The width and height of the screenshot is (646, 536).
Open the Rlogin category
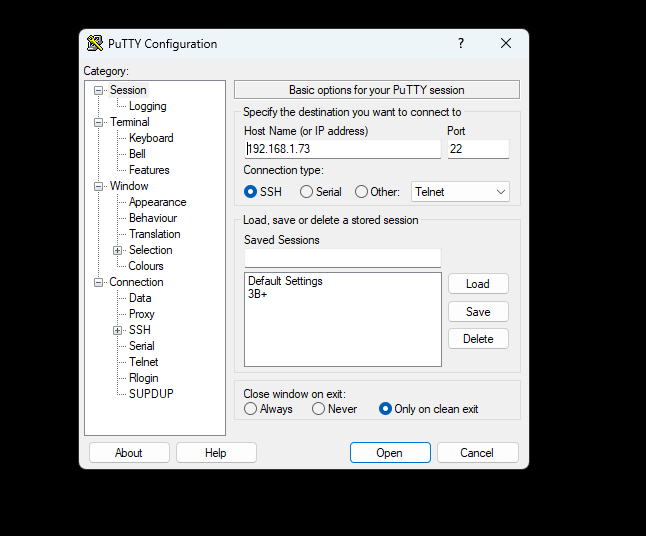(143, 378)
